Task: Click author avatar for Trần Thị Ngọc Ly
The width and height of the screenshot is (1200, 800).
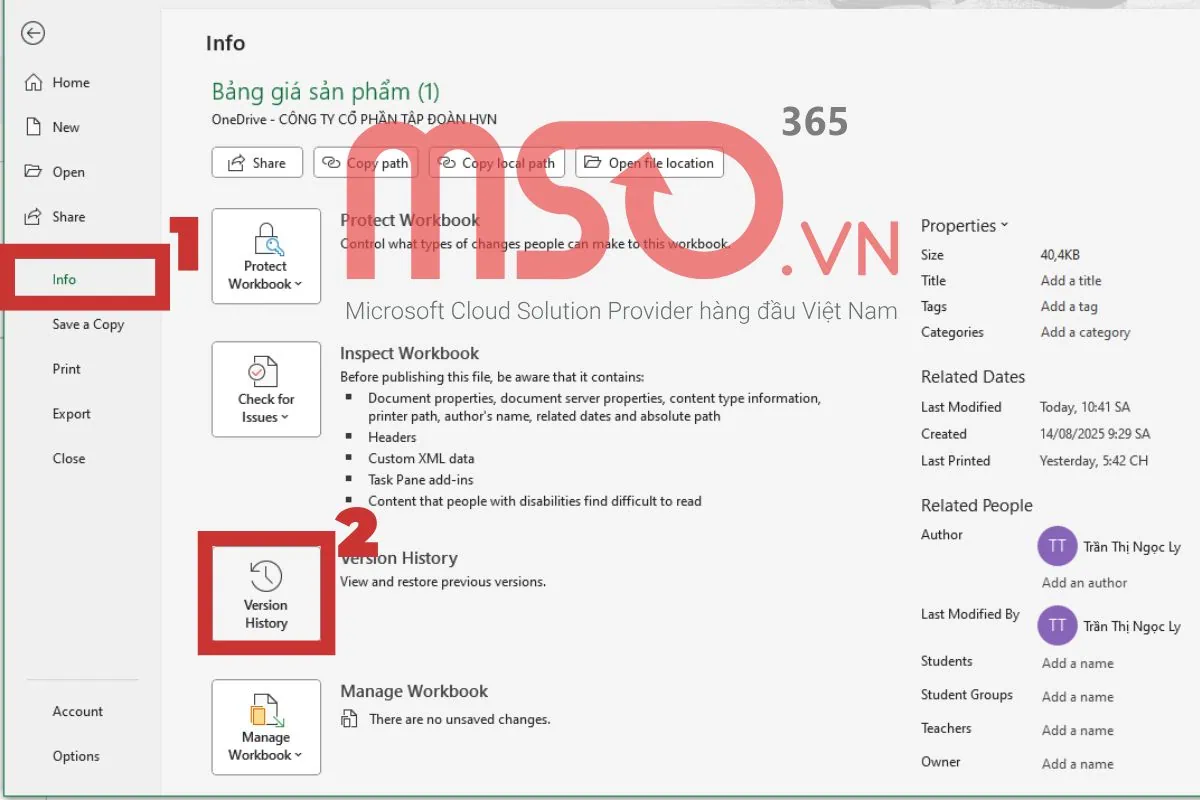Action: coord(1057,546)
